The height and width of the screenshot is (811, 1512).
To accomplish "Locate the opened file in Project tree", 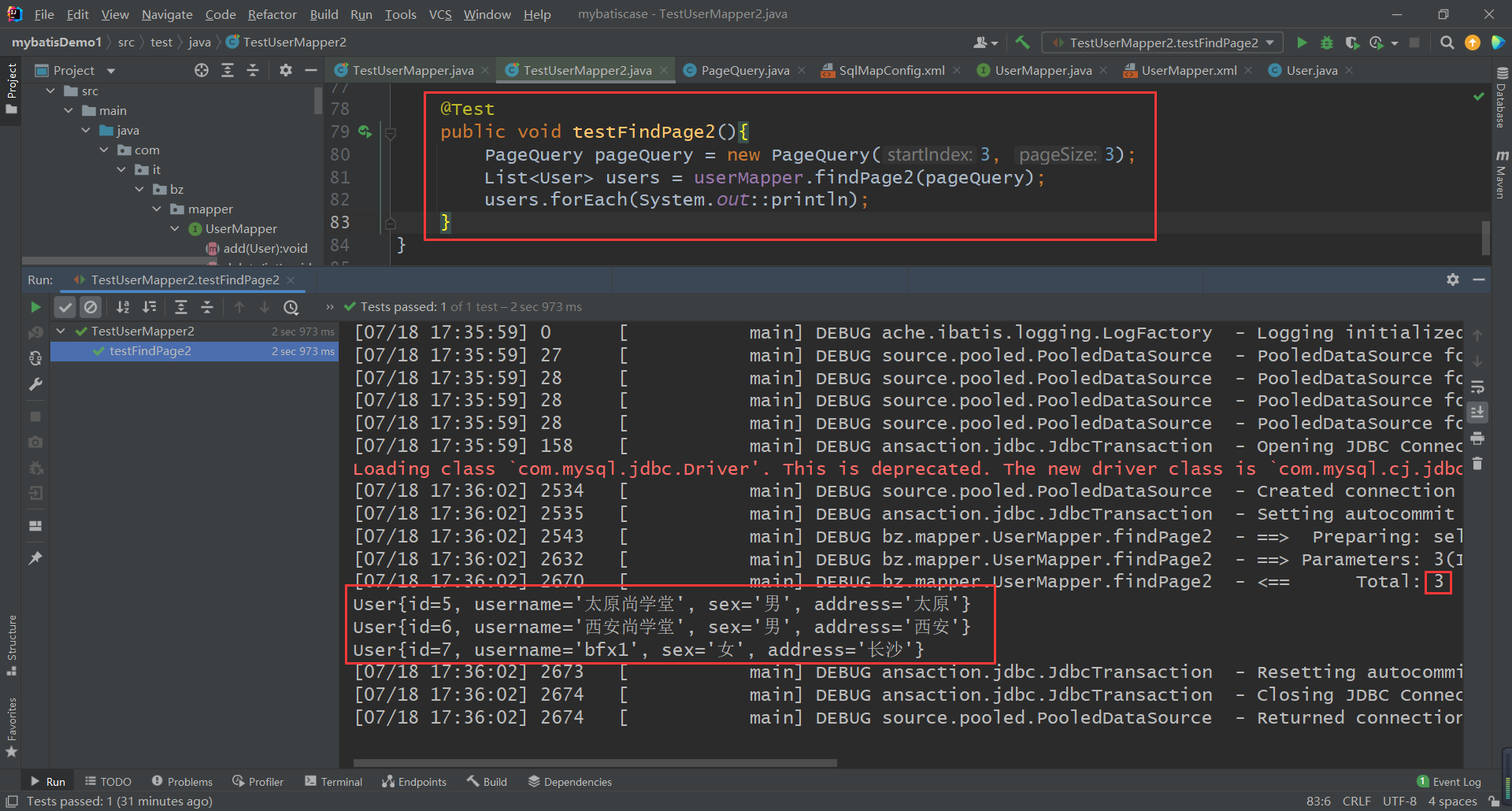I will coord(202,70).
